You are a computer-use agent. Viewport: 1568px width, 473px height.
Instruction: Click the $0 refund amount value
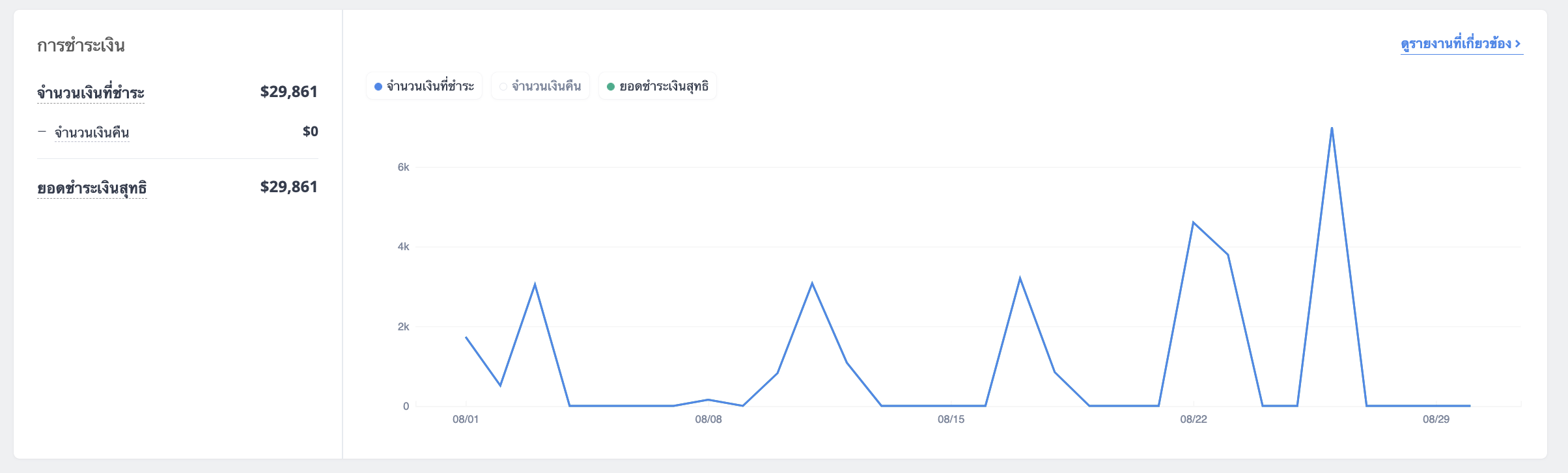310,132
